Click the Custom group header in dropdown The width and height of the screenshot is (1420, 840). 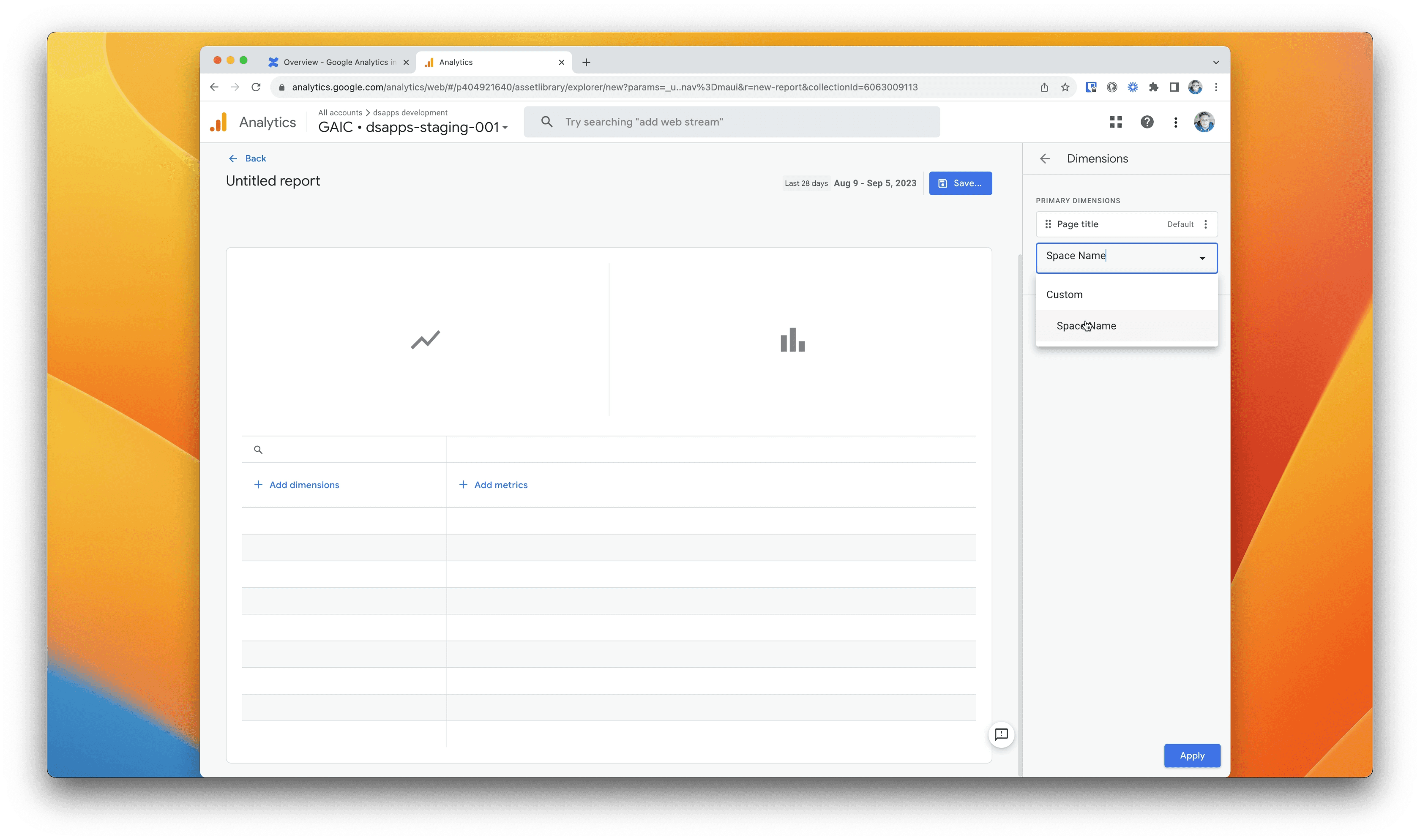pos(1064,295)
